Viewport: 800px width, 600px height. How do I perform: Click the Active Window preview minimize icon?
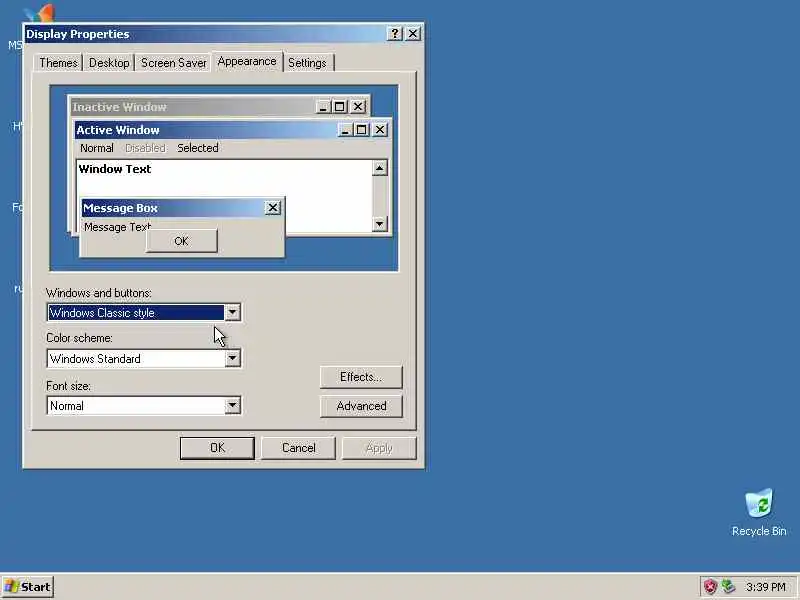[x=345, y=130]
